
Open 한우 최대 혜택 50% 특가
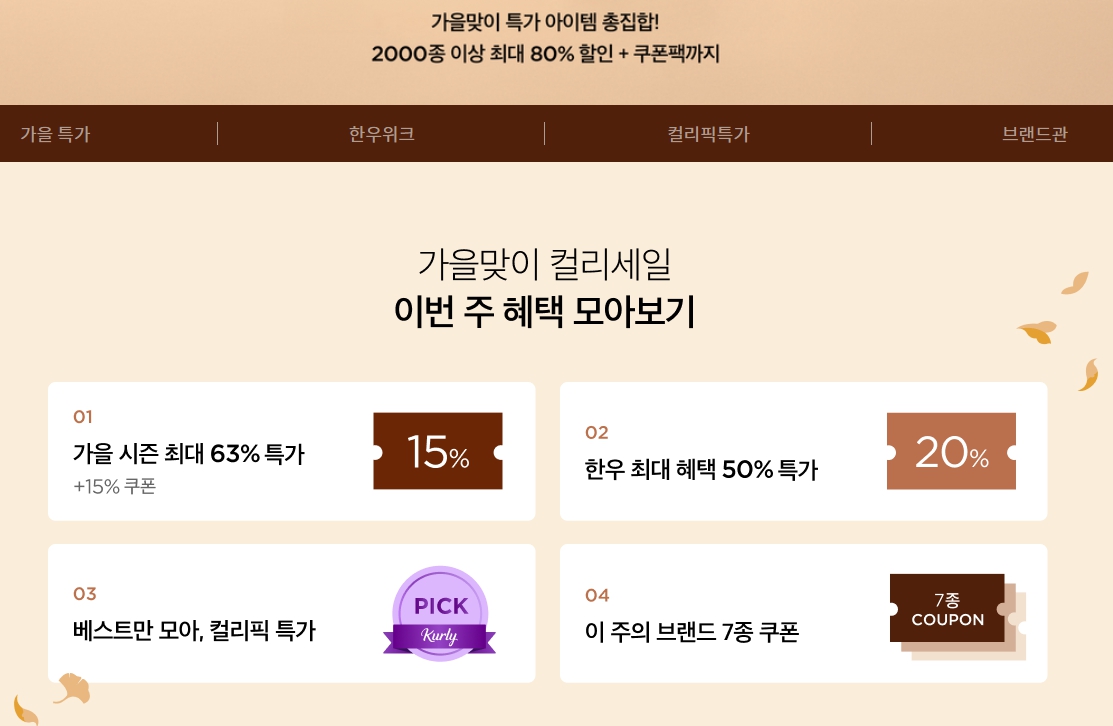pos(701,469)
